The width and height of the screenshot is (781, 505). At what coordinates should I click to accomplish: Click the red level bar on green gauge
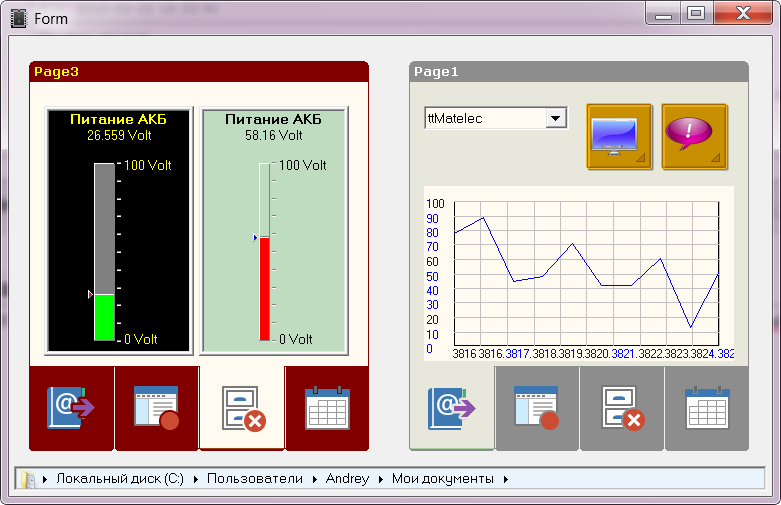tap(264, 289)
